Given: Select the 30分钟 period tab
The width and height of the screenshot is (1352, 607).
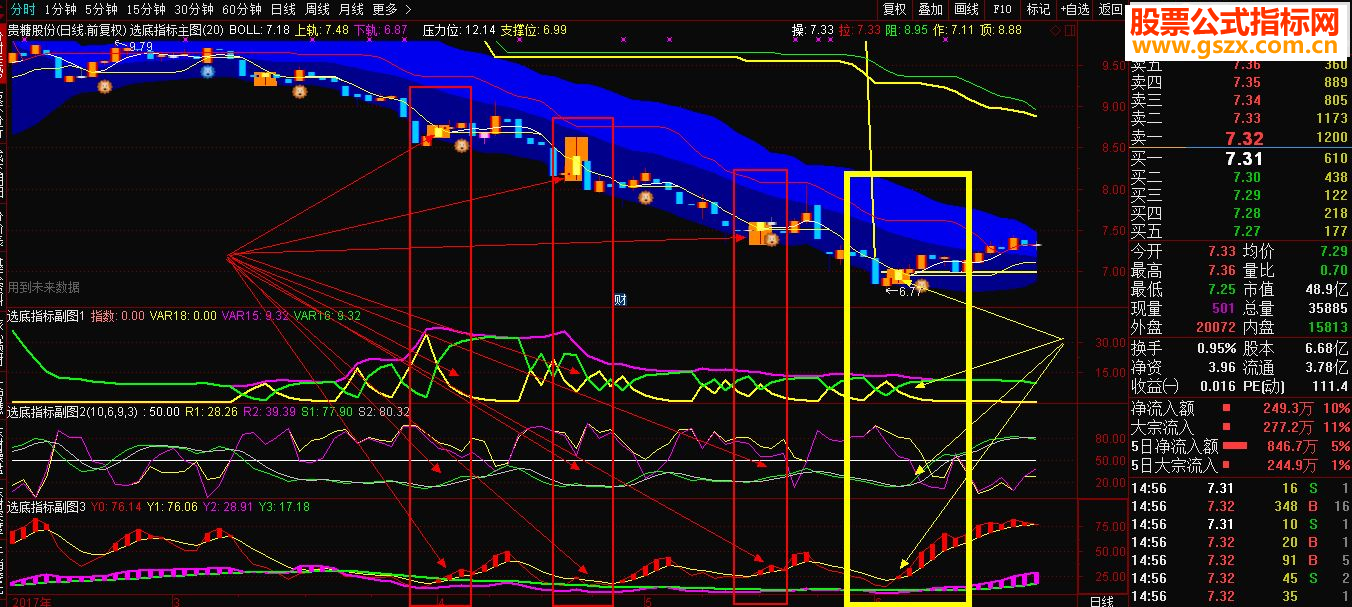Looking at the screenshot, I should point(194,9).
